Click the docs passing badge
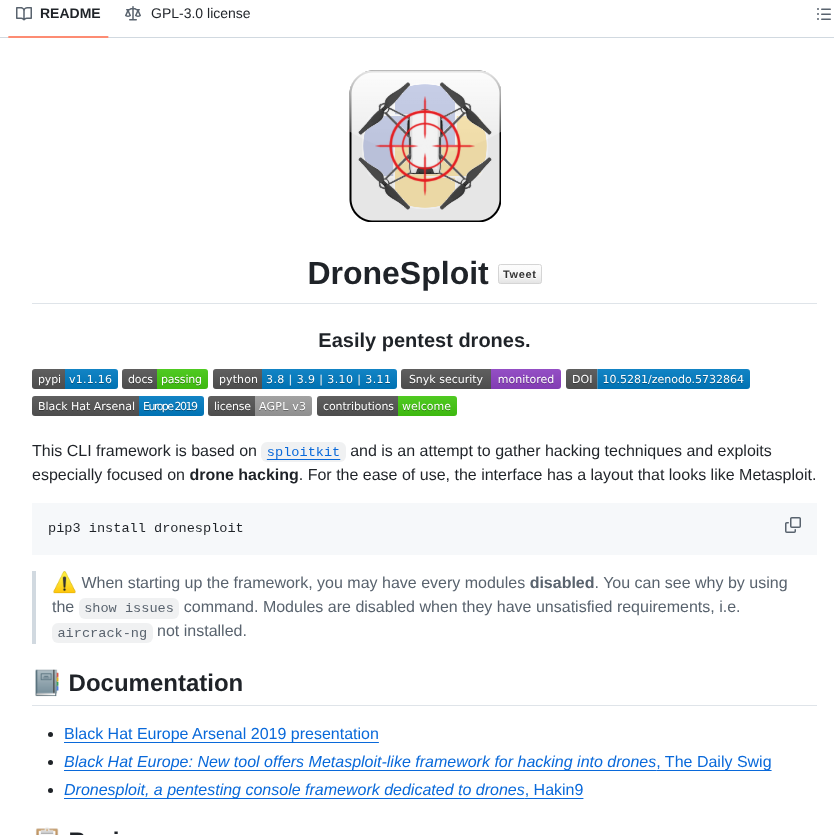Viewport: 834px width, 835px height. (164, 378)
